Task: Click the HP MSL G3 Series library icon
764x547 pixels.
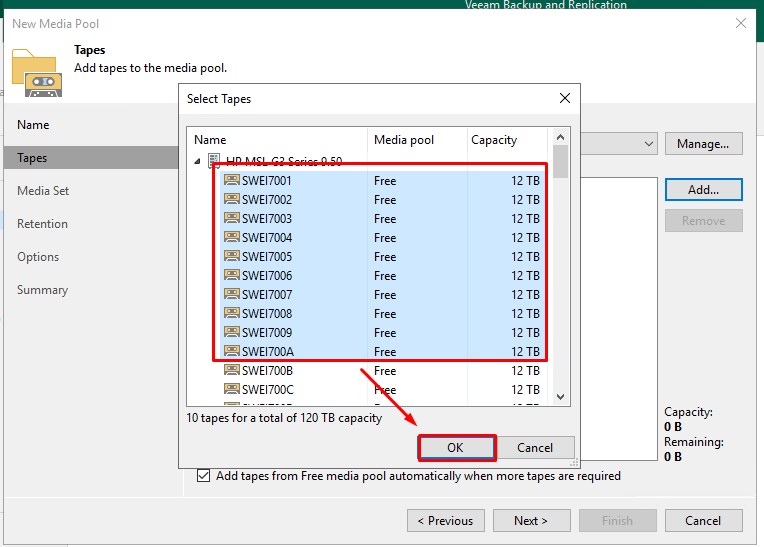Action: 215,162
